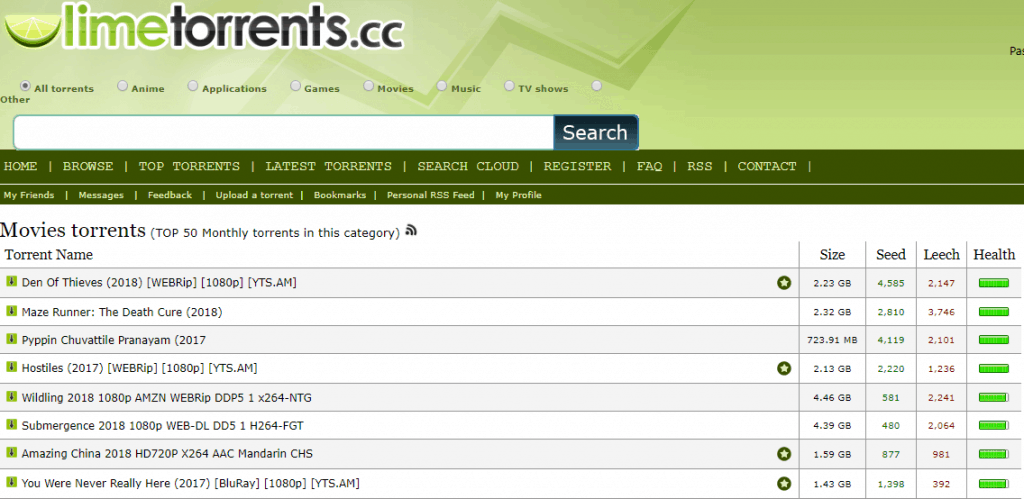Click download arrow icon for Submergence
The image size is (1024, 499).
click(11, 425)
